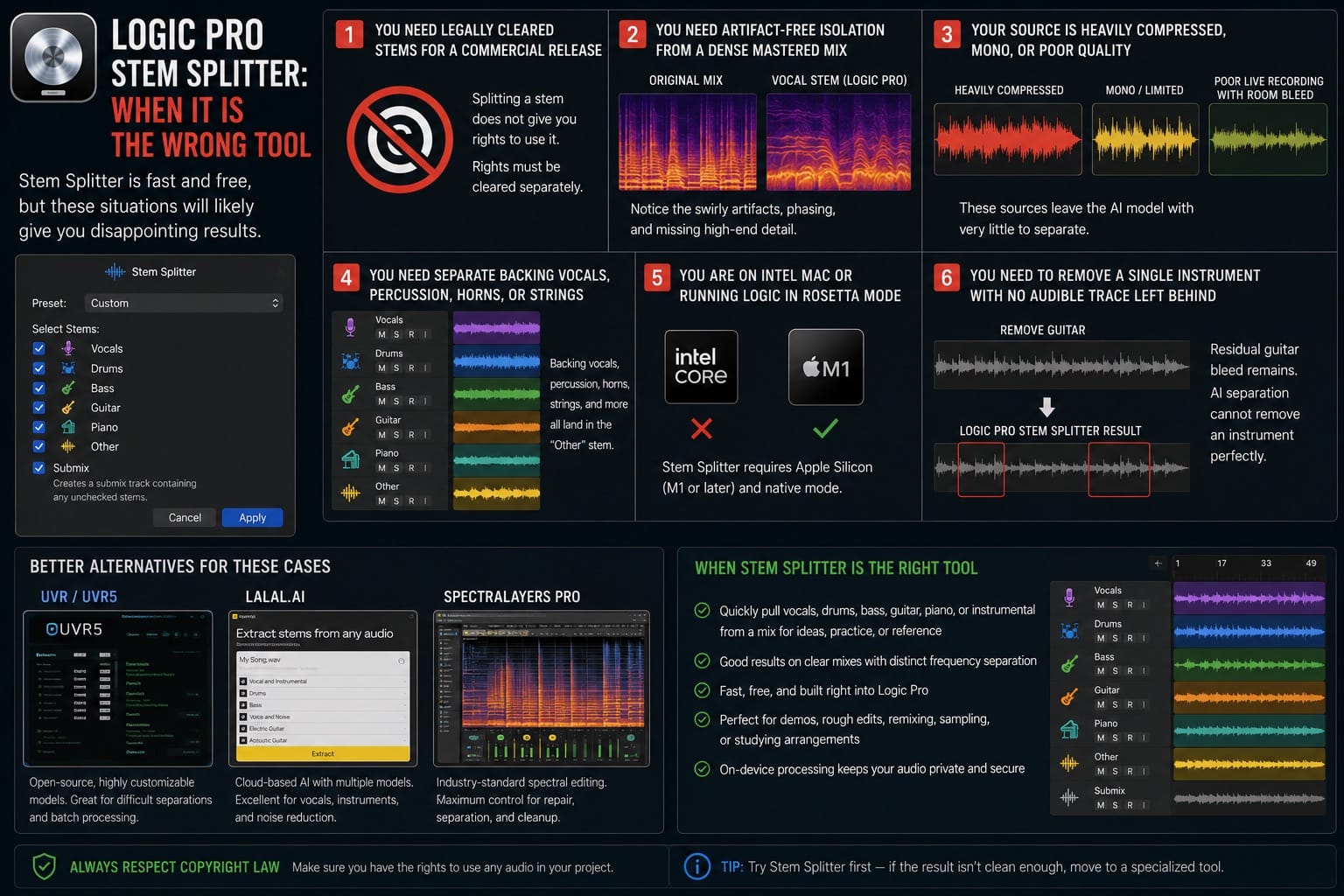1344x896 pixels.
Task: Click the orange Guitar icon in Select Stems list
Action: click(x=68, y=408)
